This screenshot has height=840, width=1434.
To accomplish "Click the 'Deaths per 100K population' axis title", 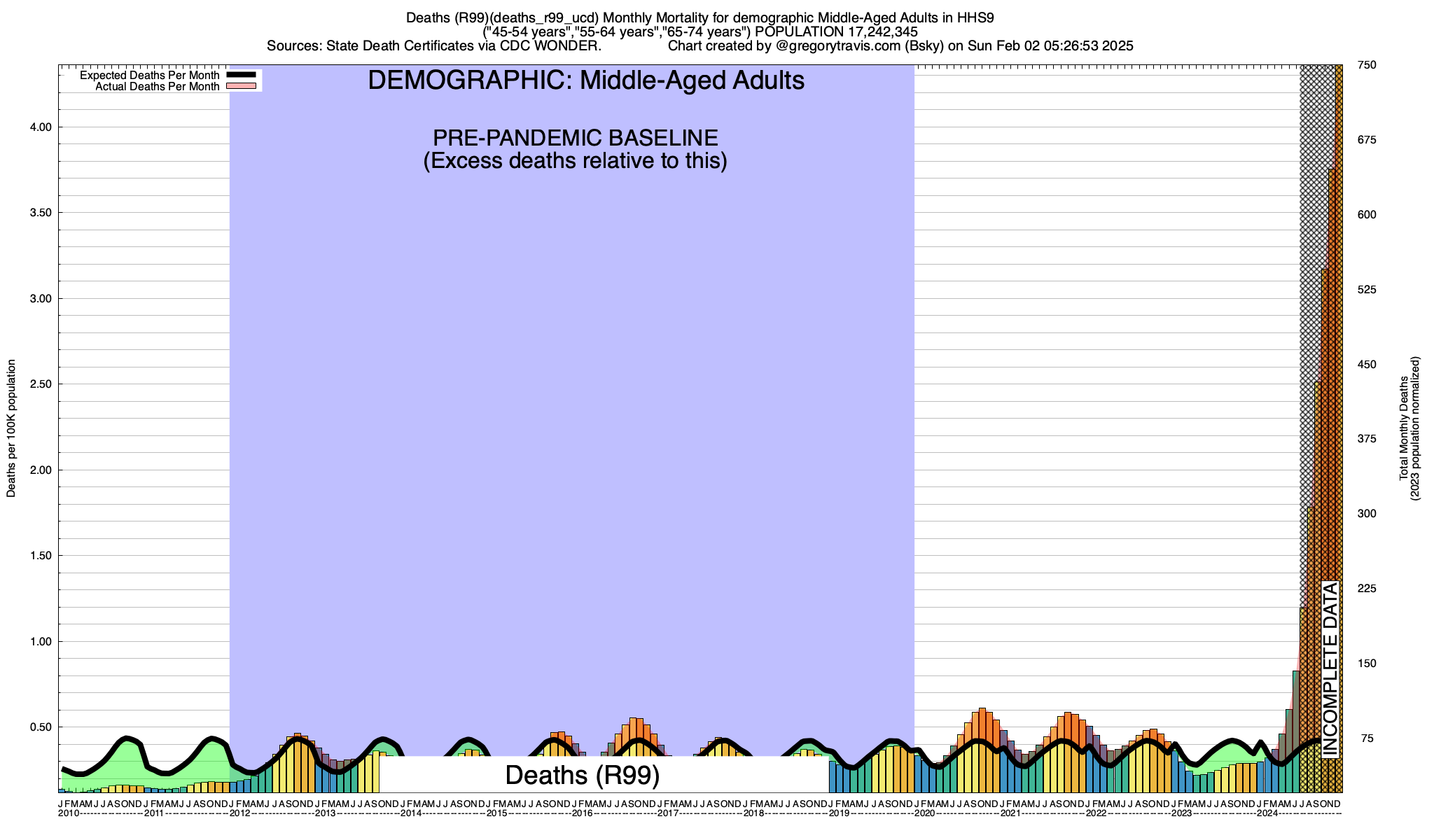I will 11,428.
